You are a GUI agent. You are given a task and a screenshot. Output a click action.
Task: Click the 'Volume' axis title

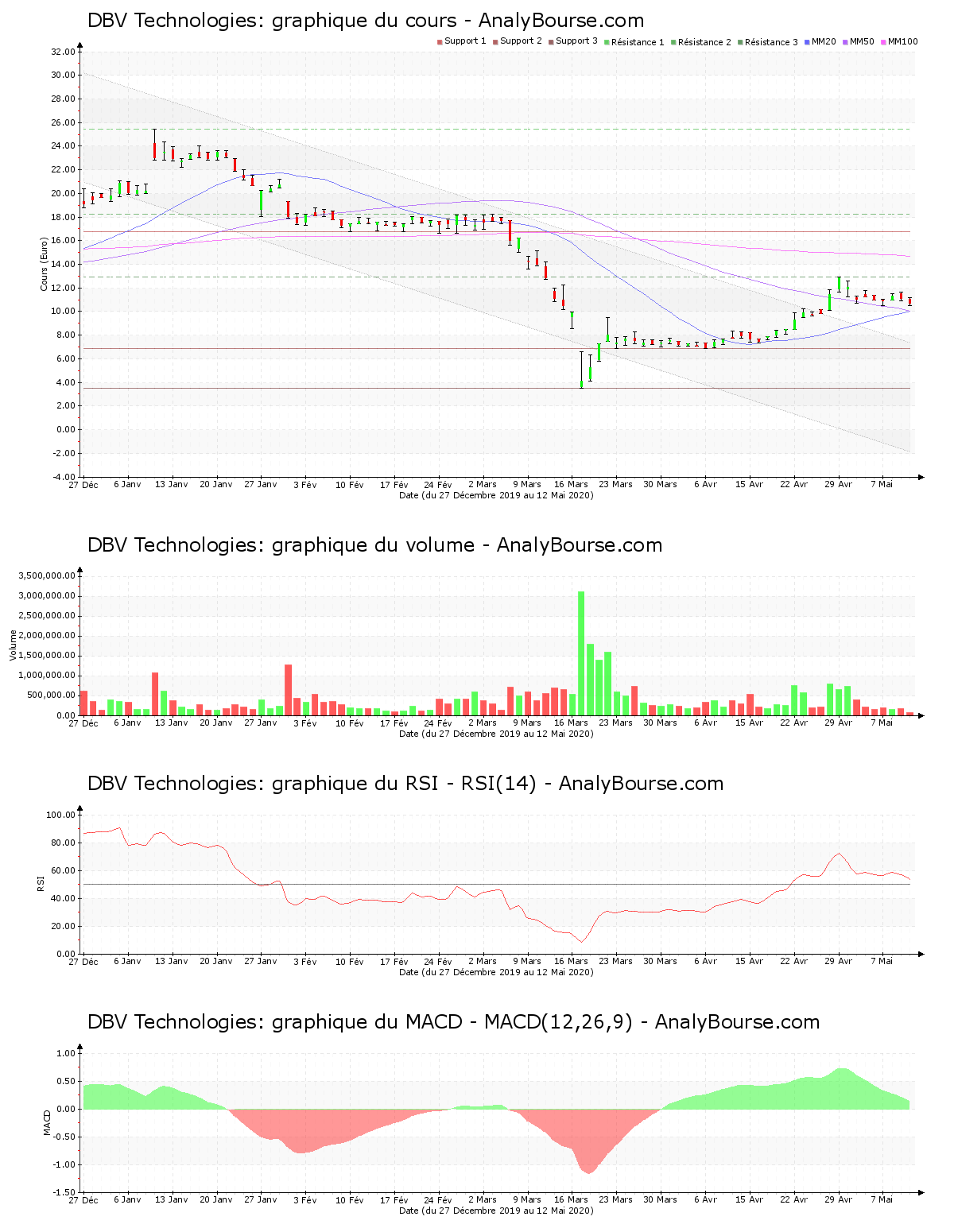pyautogui.click(x=13, y=645)
